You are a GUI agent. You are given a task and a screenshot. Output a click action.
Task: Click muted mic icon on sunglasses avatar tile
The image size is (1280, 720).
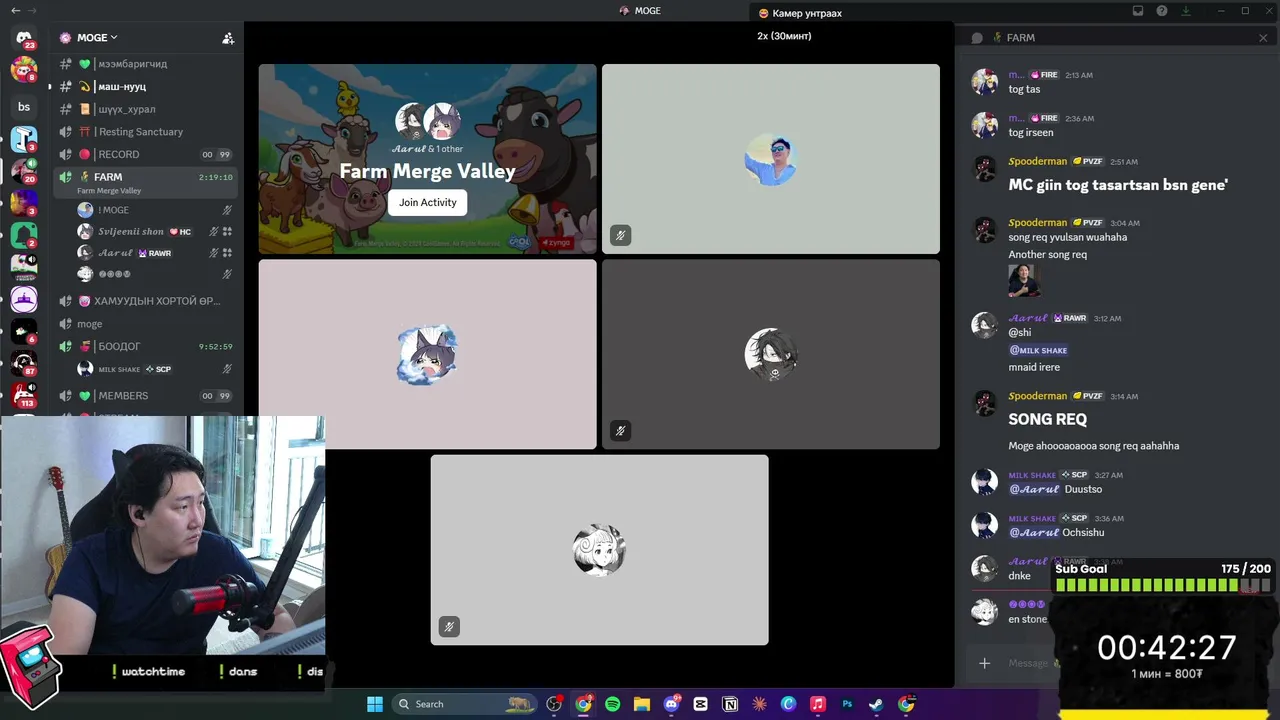[621, 236]
